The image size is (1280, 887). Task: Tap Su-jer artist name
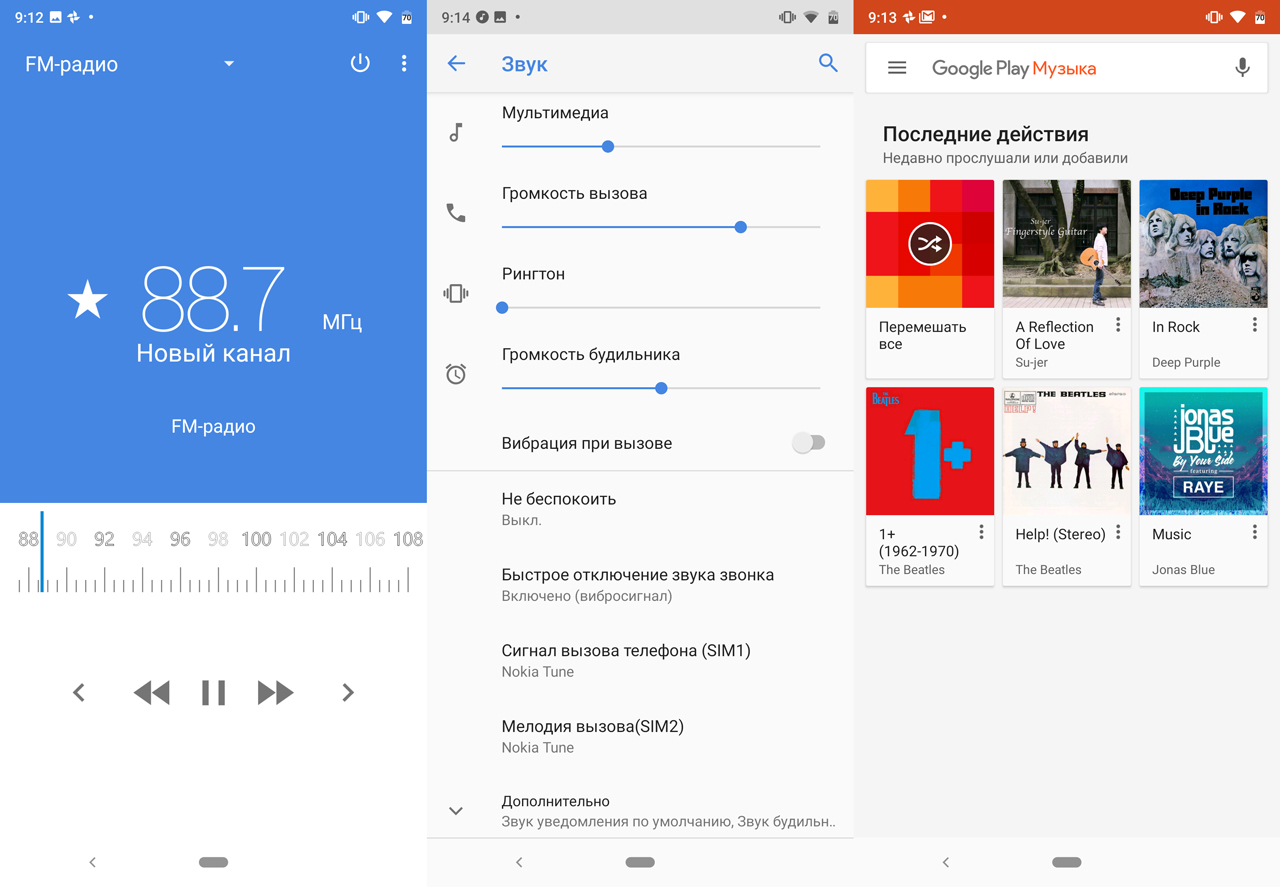click(x=1031, y=362)
